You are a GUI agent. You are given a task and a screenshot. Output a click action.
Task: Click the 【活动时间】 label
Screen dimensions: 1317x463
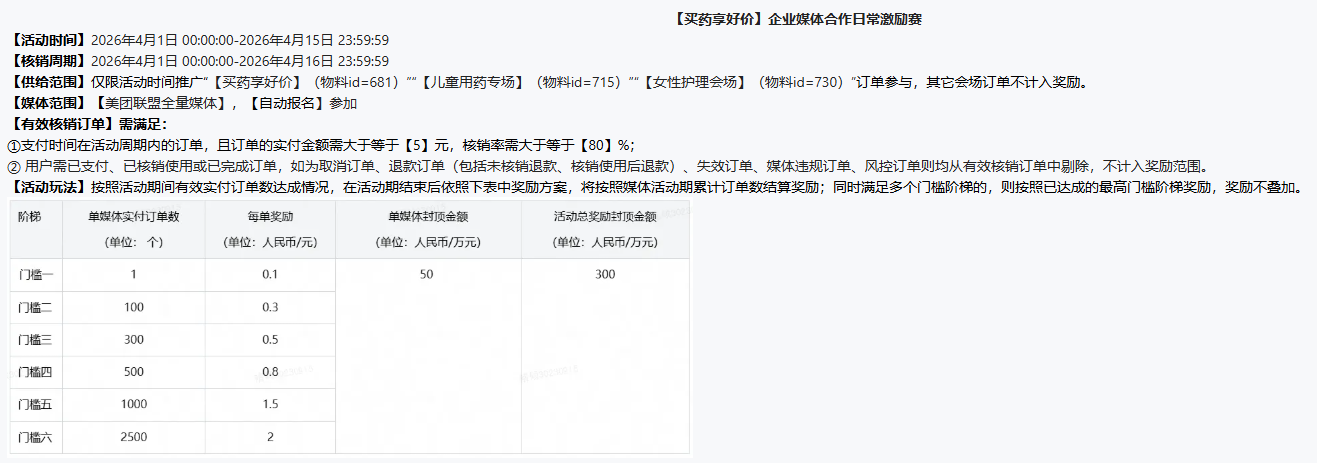tap(48, 40)
